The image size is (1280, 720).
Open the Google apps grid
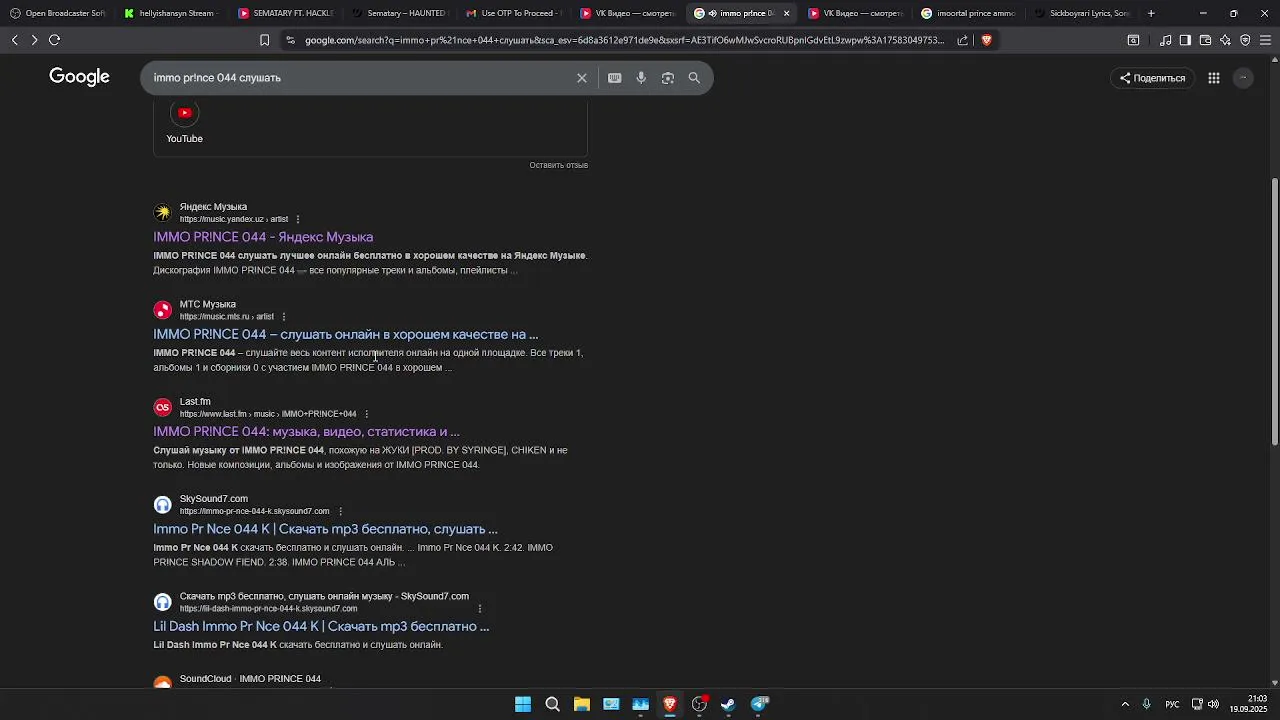coord(1214,78)
